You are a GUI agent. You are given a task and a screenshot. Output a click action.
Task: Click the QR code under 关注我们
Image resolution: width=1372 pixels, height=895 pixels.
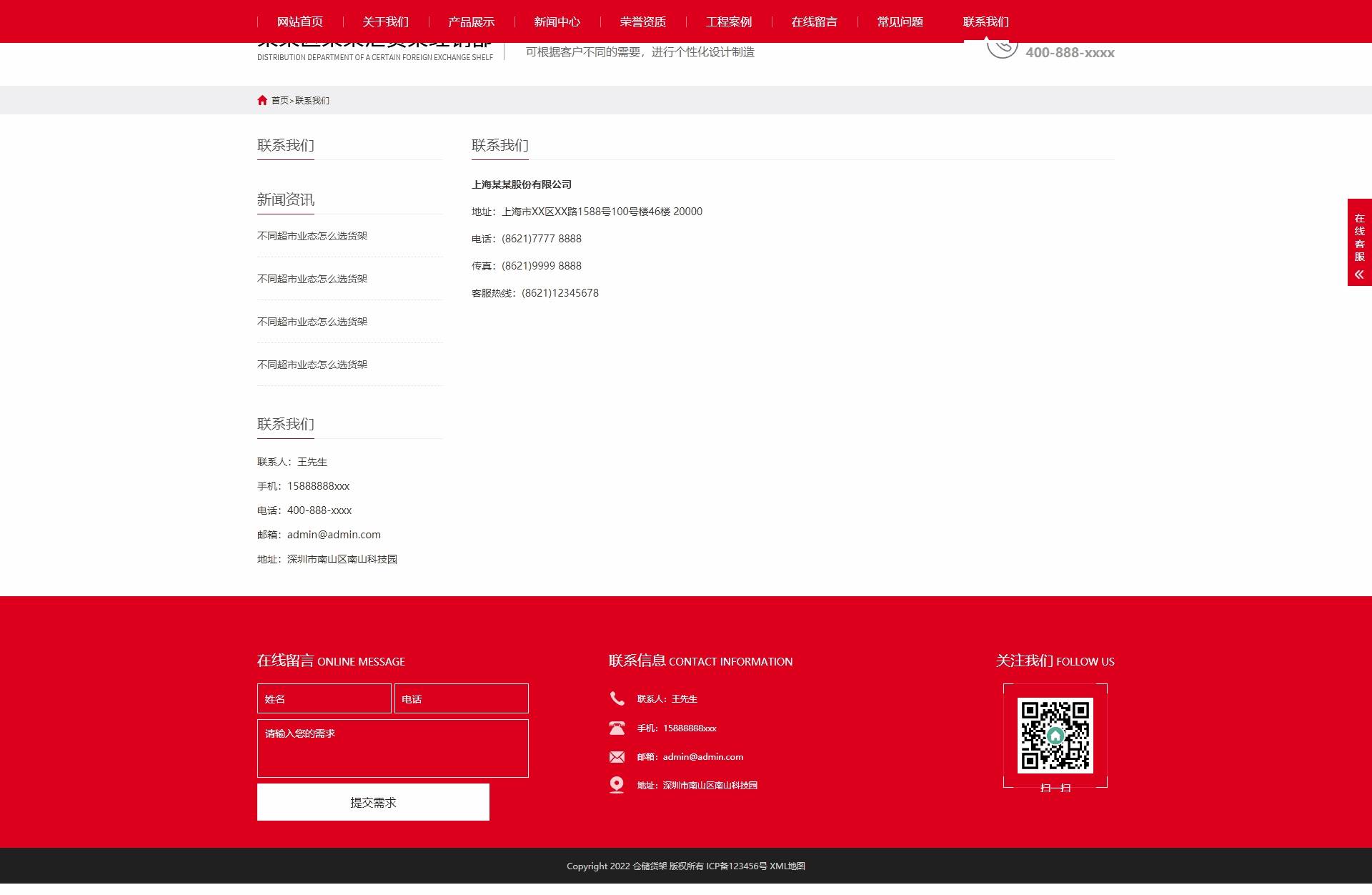click(x=1055, y=735)
